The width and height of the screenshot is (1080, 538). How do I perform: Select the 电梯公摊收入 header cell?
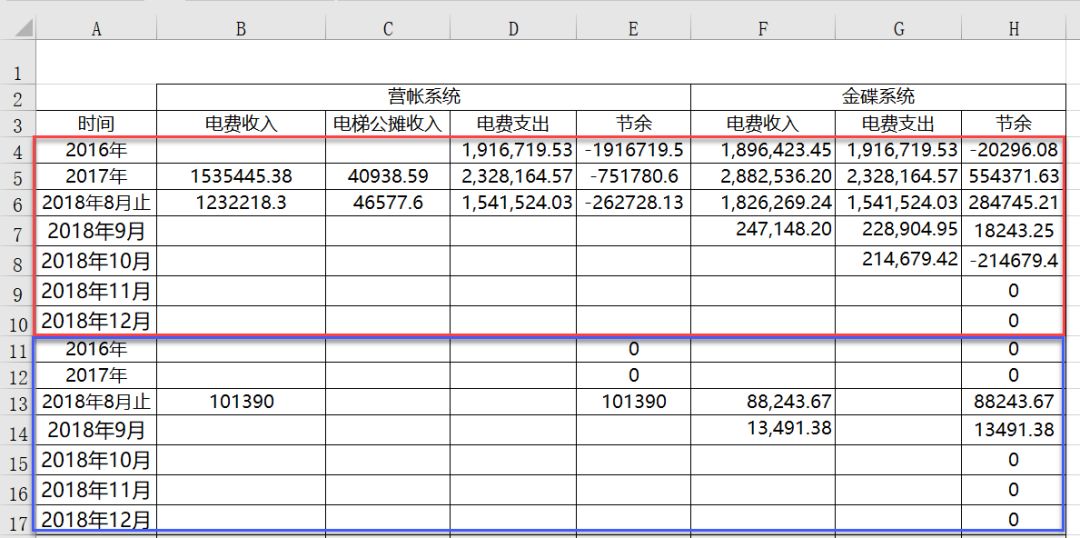click(x=387, y=124)
